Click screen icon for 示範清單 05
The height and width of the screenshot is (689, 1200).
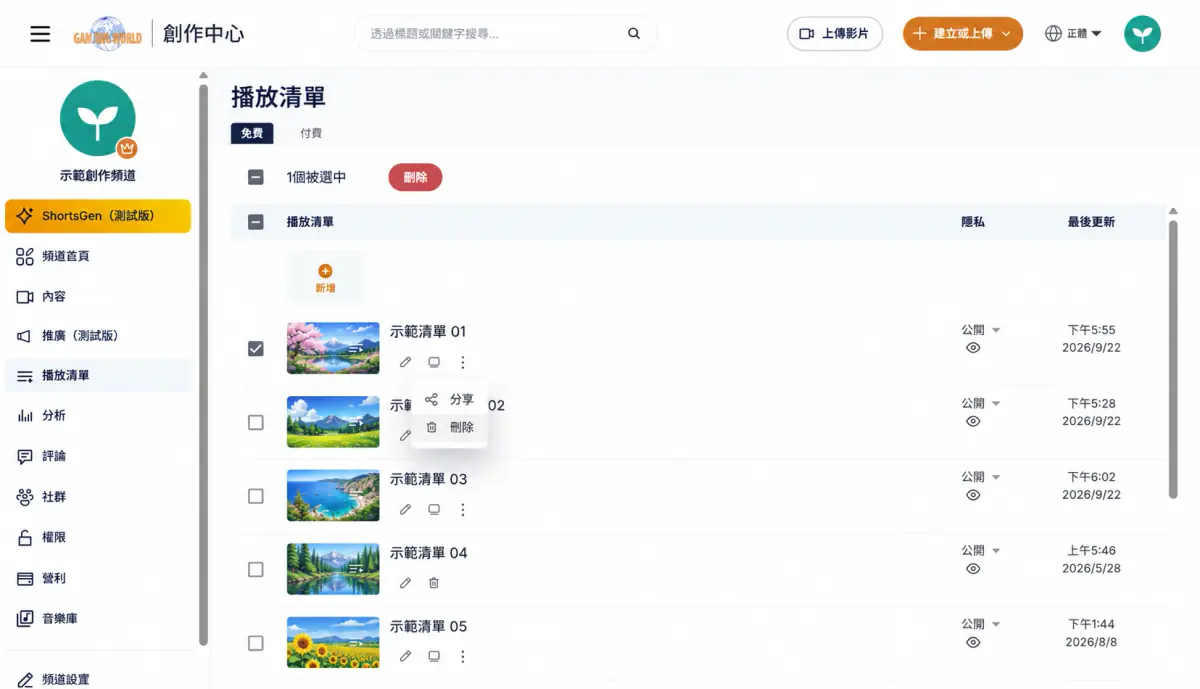point(434,656)
